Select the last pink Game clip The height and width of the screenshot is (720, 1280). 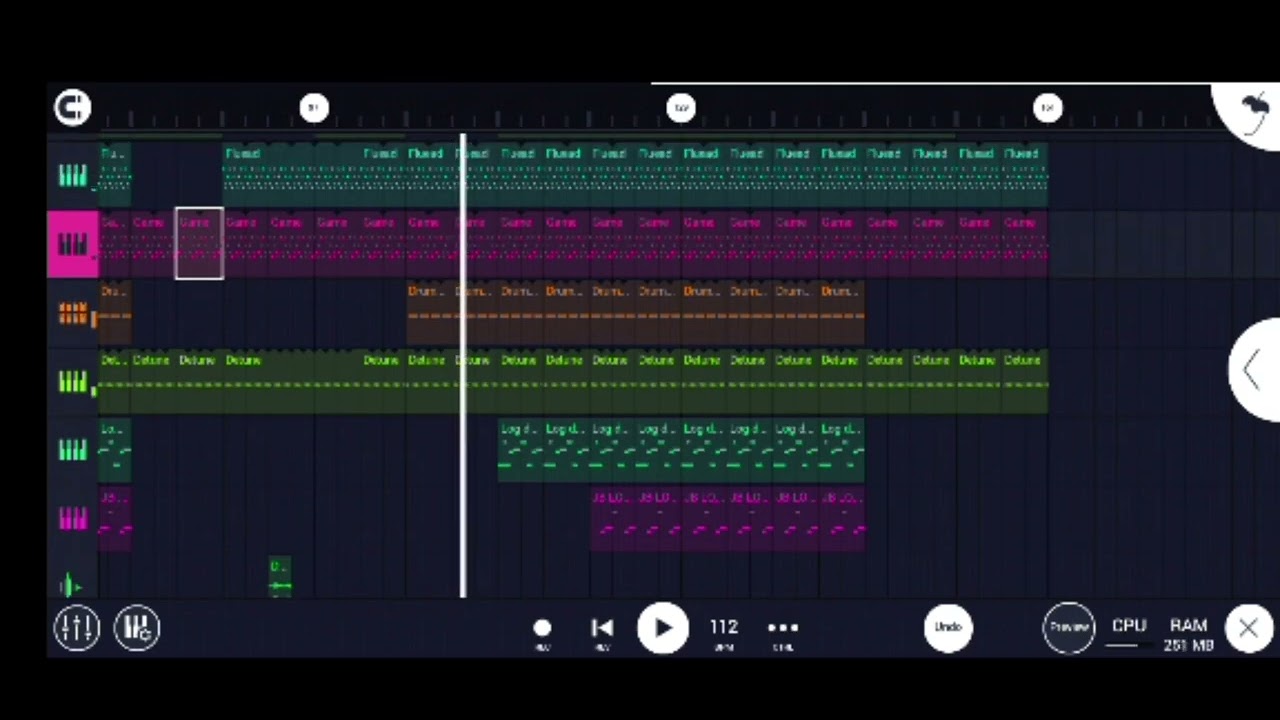1025,244
